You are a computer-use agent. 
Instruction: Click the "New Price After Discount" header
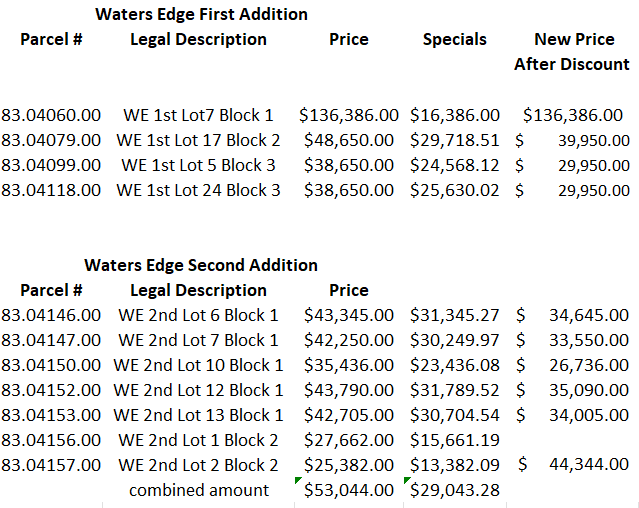point(573,52)
